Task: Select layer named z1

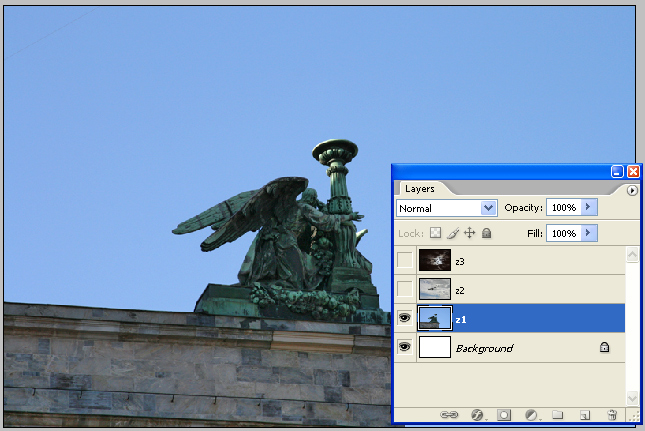Action: (x=461, y=319)
